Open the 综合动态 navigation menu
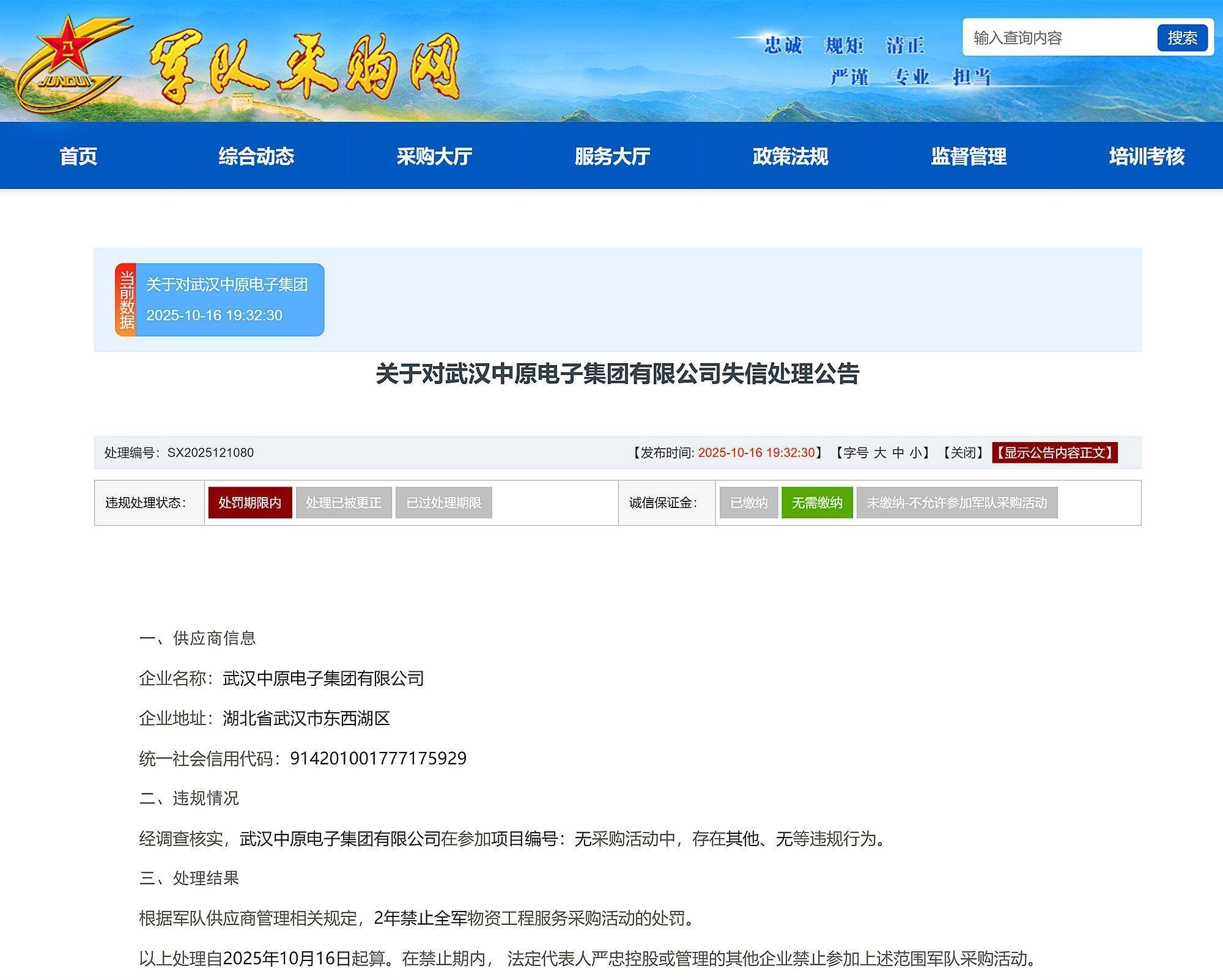The image size is (1223, 980). click(256, 157)
